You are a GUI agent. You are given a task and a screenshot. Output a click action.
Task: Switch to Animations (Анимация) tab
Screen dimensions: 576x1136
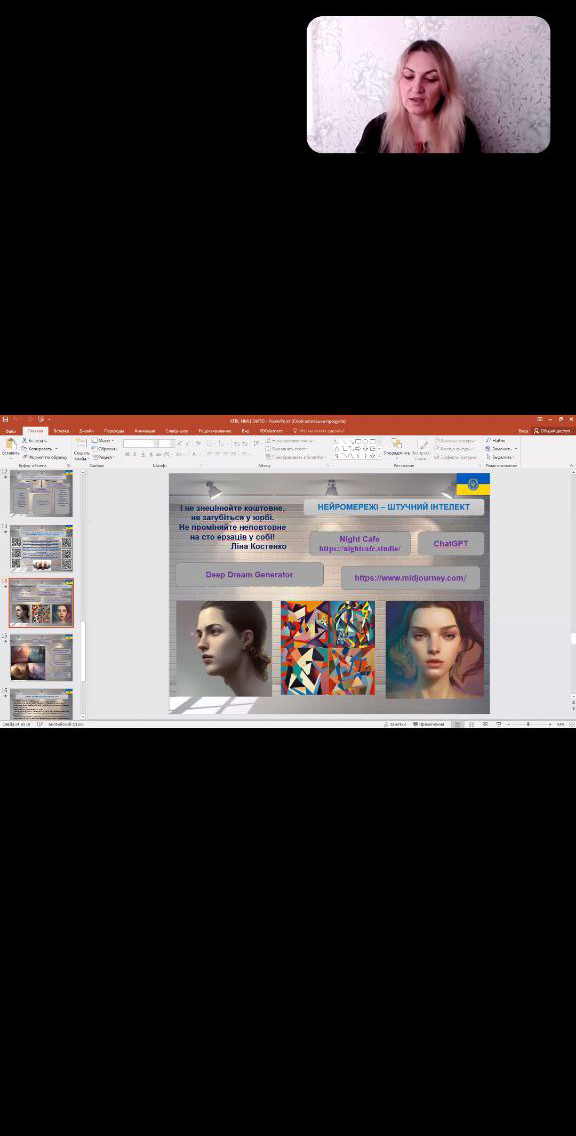coord(144,430)
